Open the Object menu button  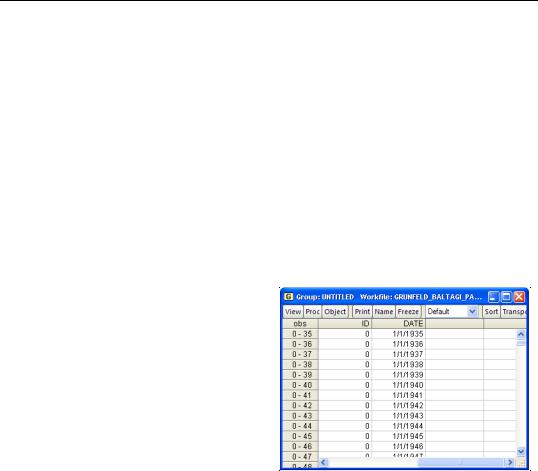pyautogui.click(x=335, y=311)
